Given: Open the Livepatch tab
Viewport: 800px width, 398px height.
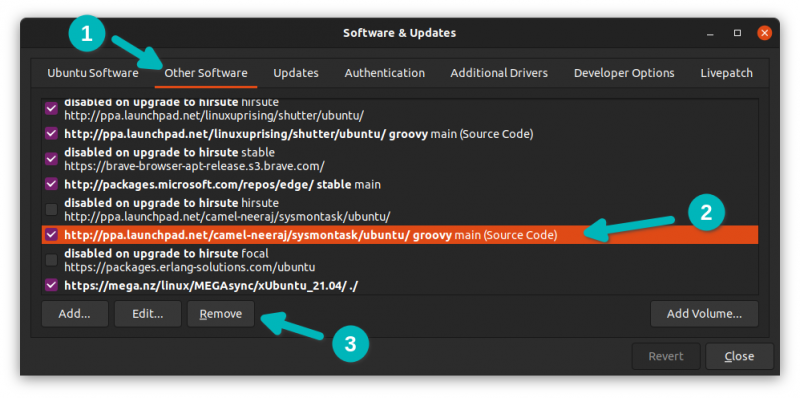Looking at the screenshot, I should [x=727, y=73].
